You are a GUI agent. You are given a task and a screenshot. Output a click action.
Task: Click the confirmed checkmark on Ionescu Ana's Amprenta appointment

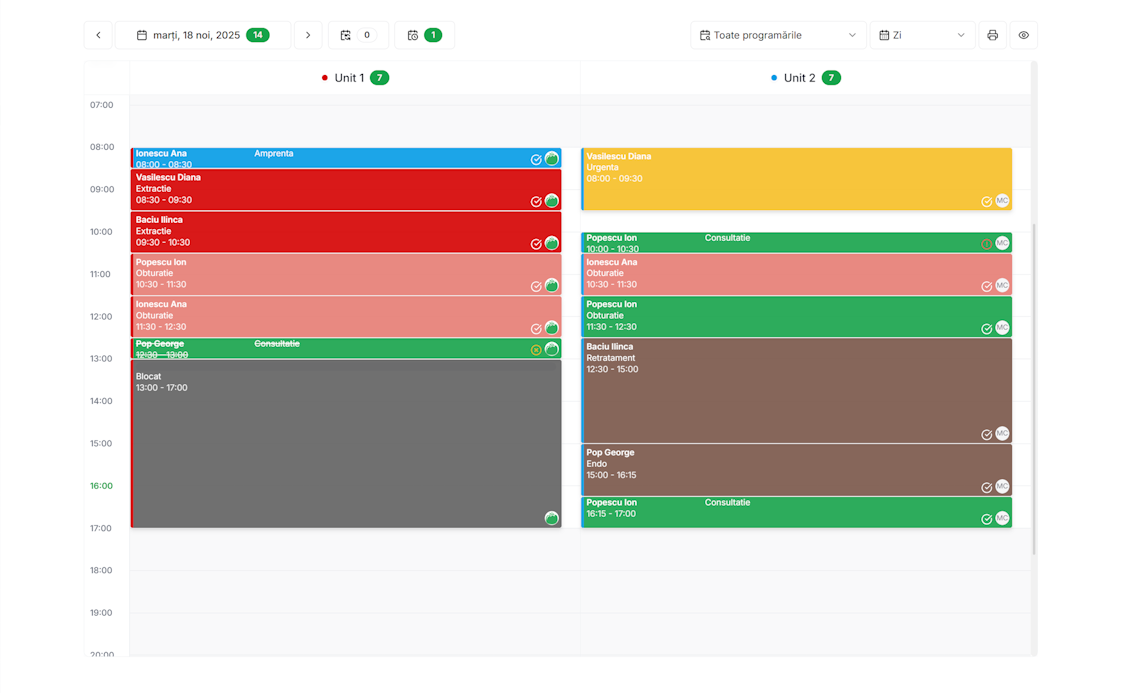click(x=536, y=160)
